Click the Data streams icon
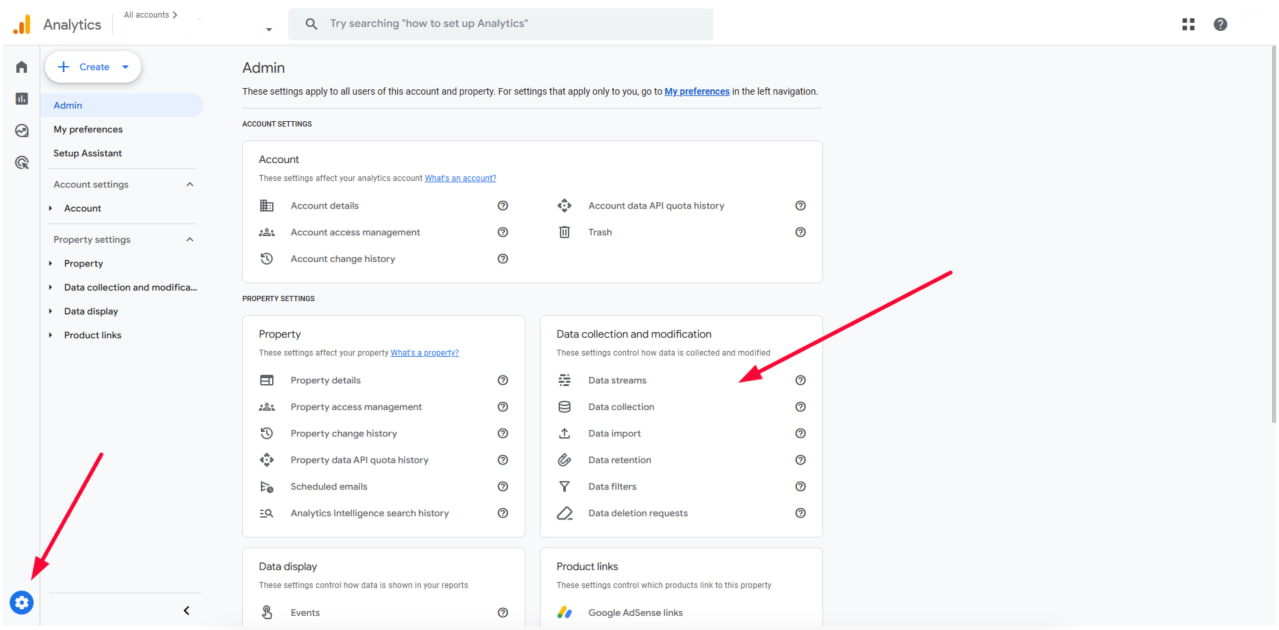 564,380
